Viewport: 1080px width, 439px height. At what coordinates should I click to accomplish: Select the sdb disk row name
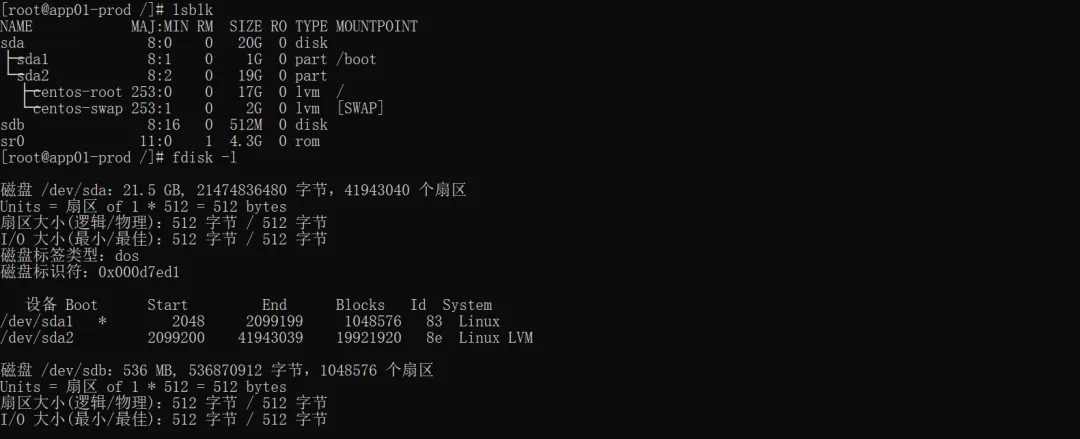click(12, 125)
